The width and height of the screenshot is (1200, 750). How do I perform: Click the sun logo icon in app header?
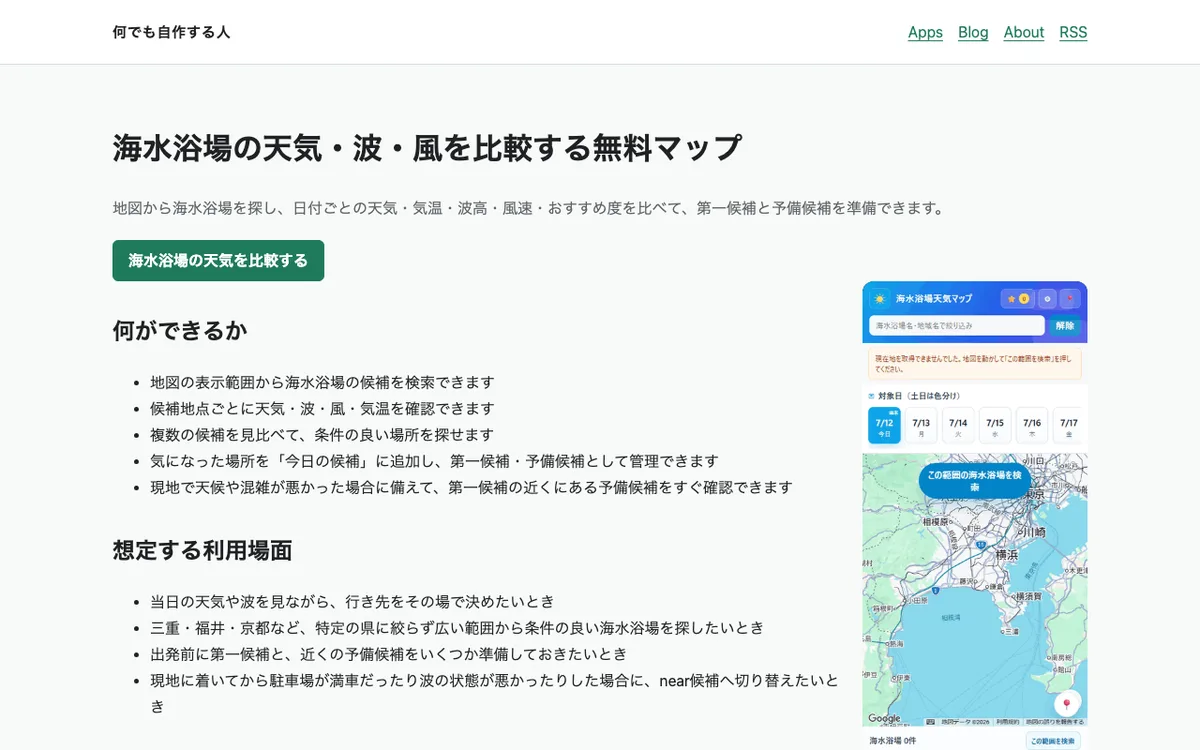[x=880, y=299]
